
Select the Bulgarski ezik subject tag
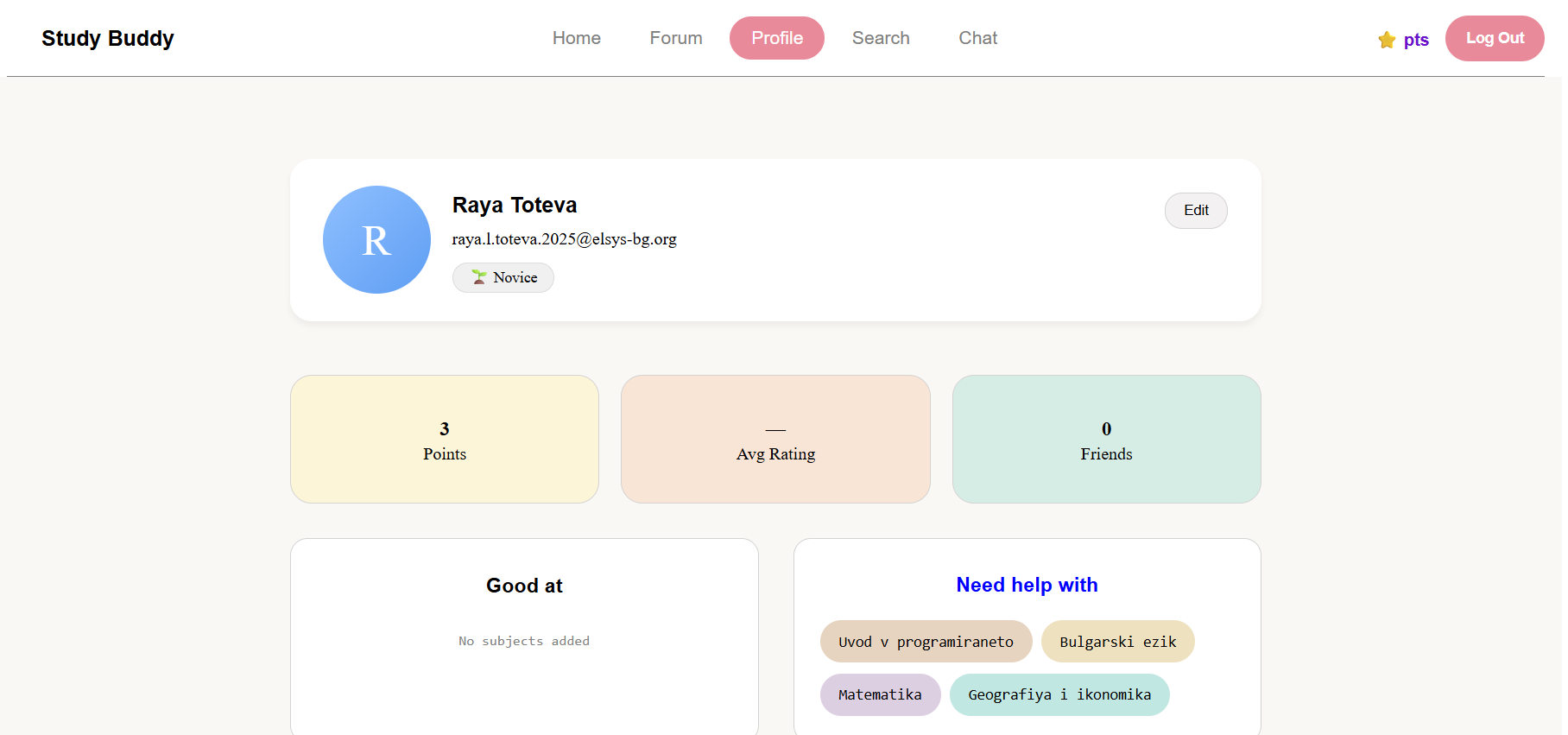coord(1117,642)
